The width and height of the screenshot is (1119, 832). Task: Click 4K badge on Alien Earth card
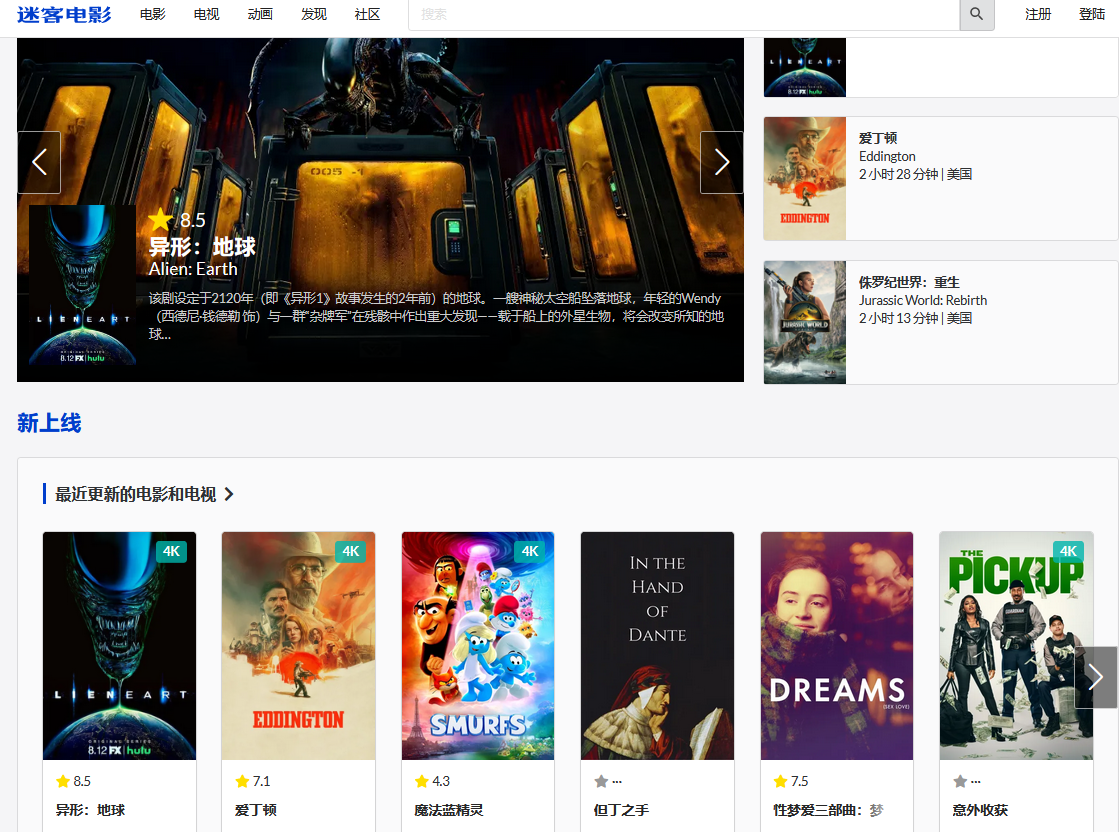(x=171, y=551)
